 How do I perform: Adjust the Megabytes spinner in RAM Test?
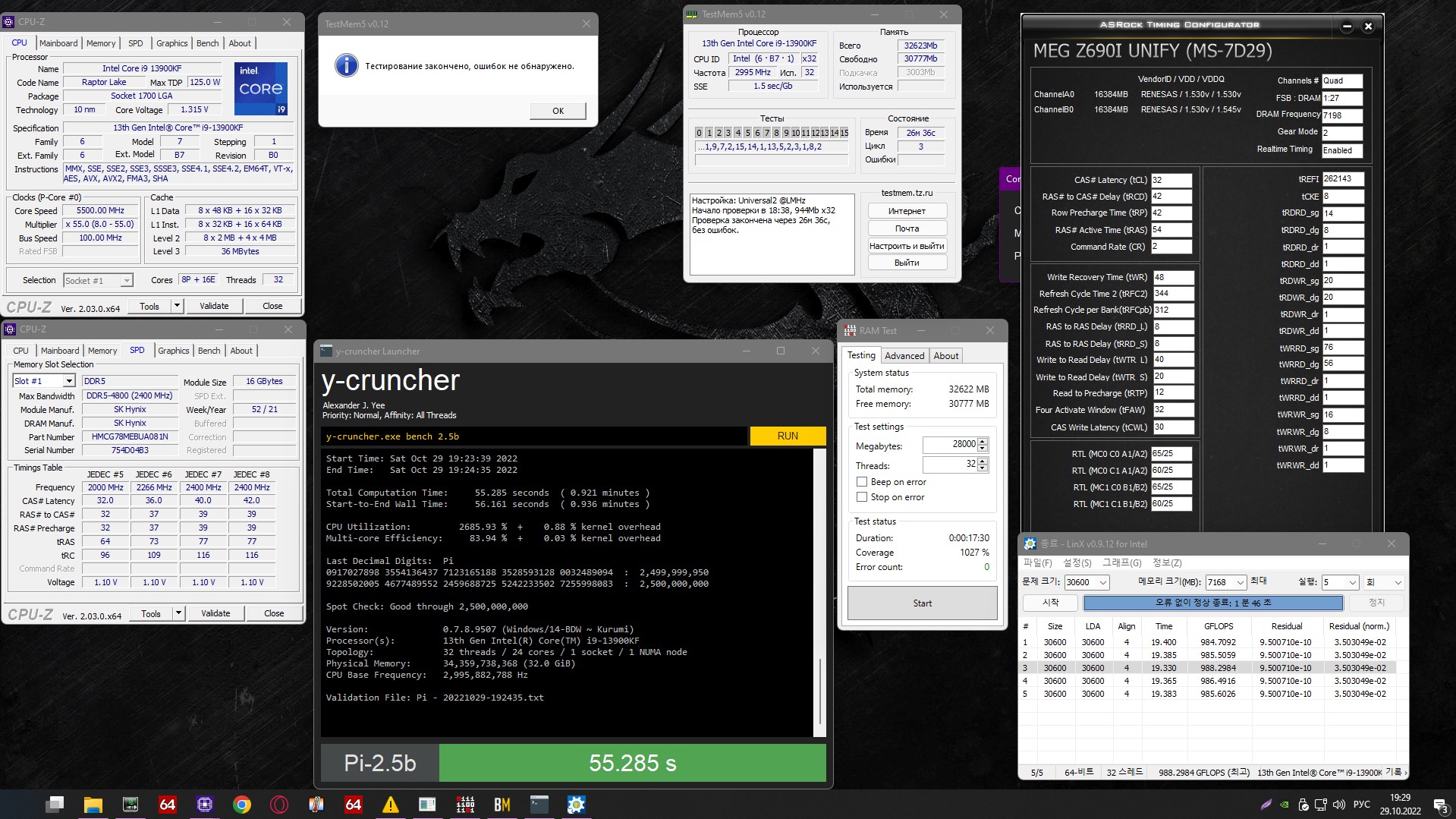[983, 445]
